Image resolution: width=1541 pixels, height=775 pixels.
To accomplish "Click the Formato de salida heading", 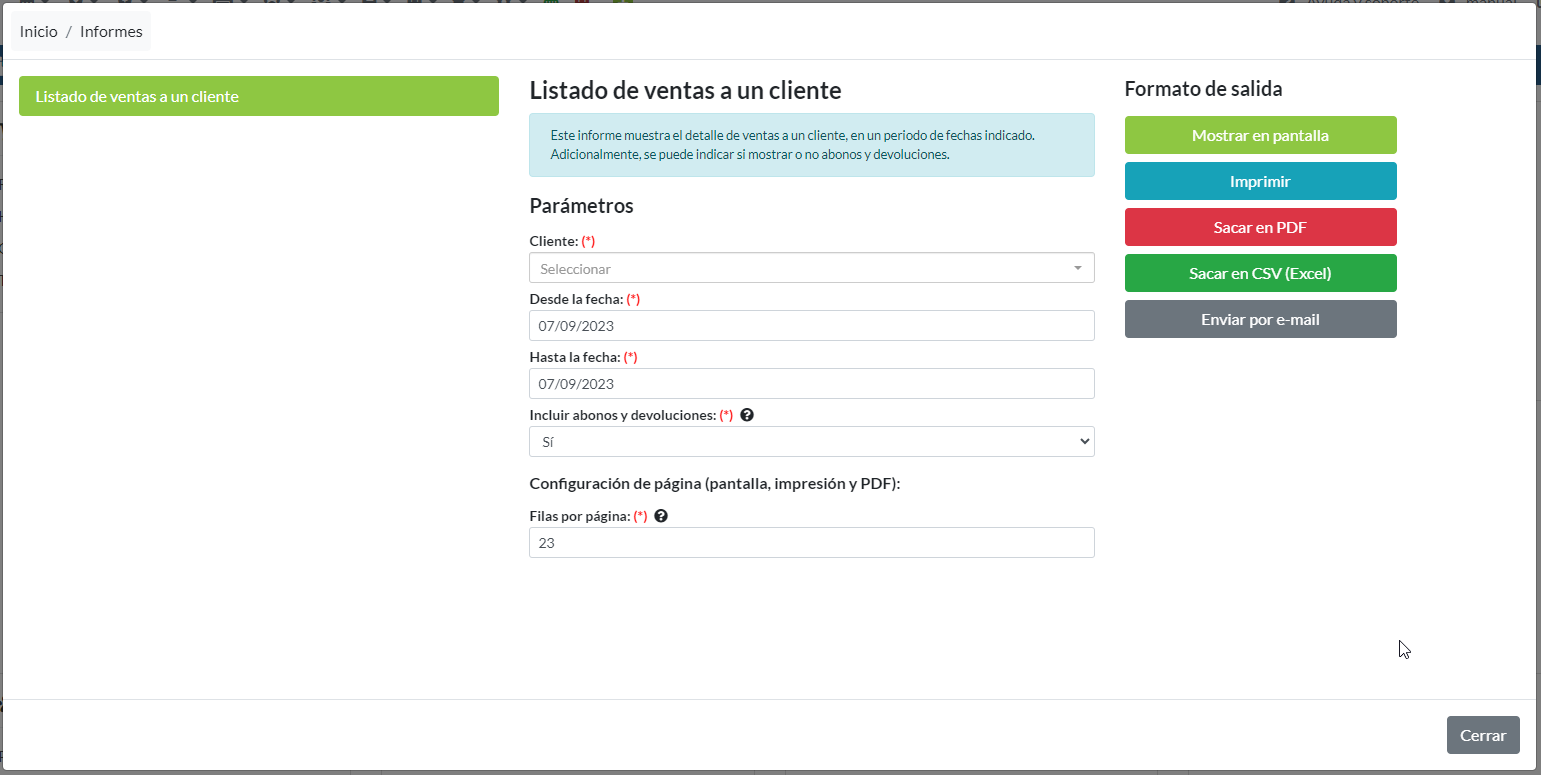I will [1203, 89].
